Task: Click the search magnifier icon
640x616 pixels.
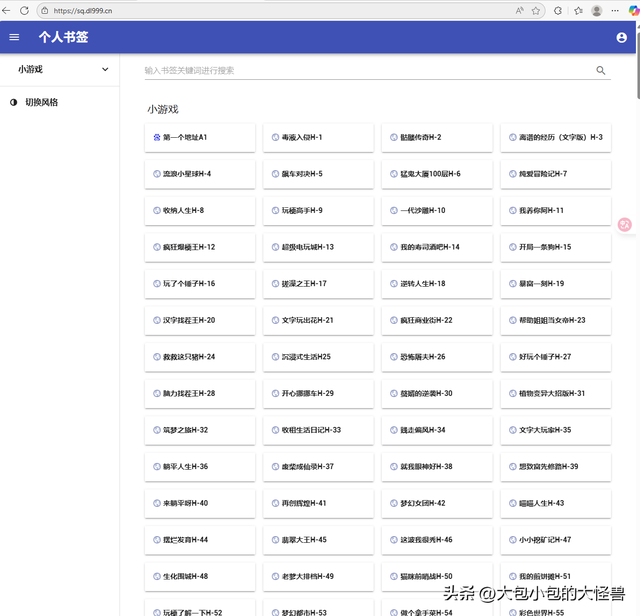Action: tap(601, 71)
